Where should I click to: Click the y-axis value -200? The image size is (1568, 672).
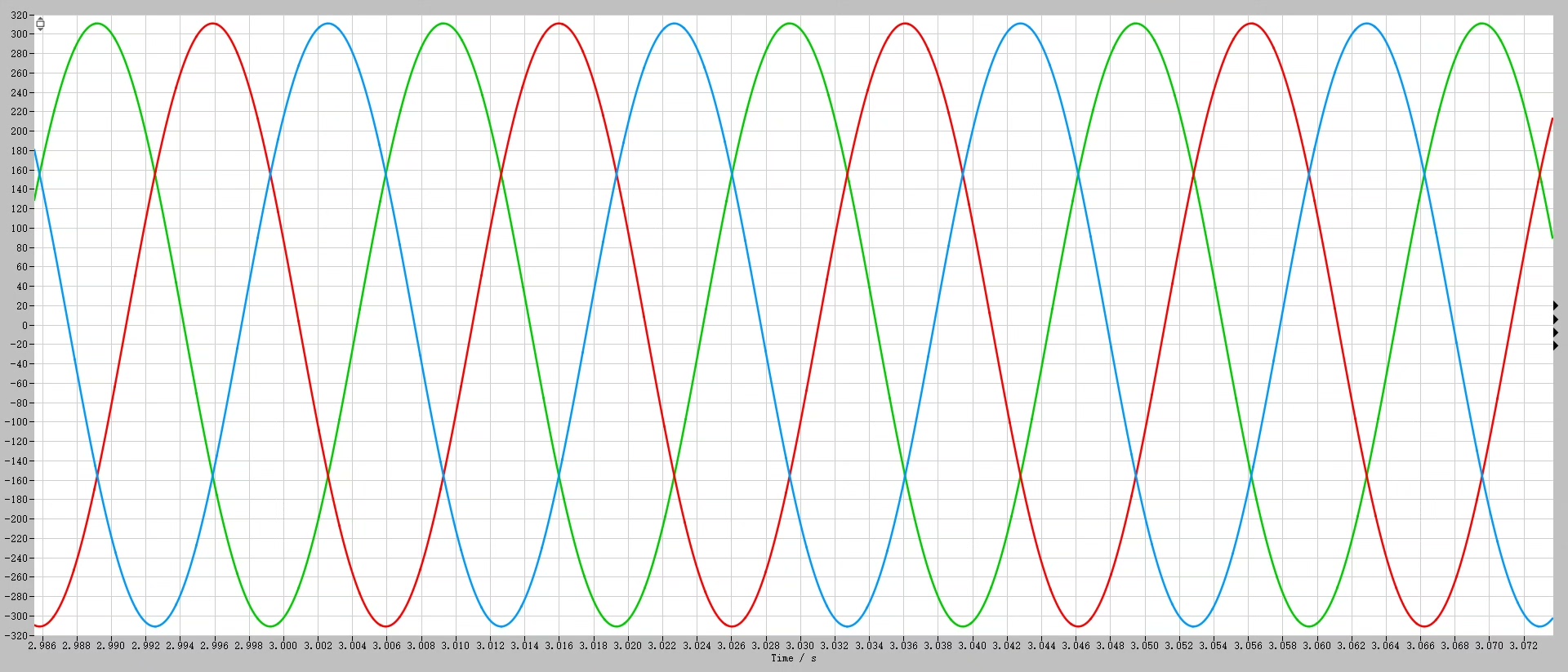pos(16,519)
